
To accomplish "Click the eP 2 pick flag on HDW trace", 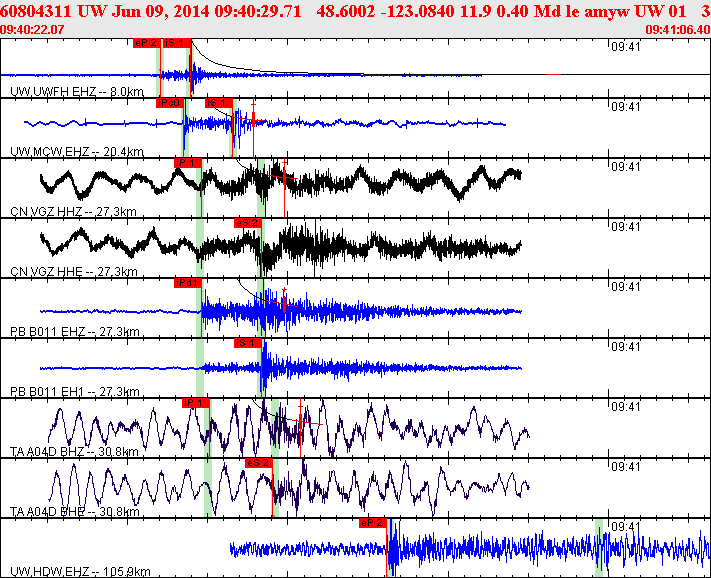I will [373, 523].
